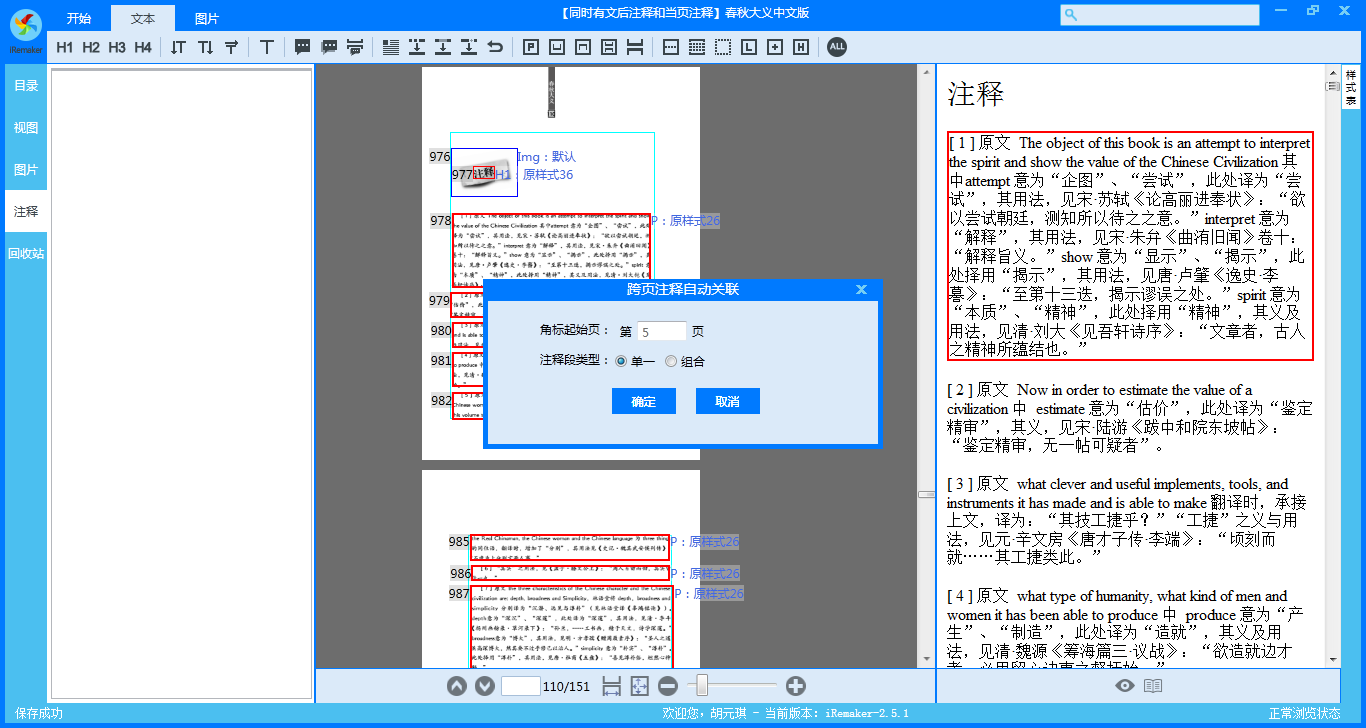Click the 角标起始页 number field
Viewport: 1366px width, 728px height.
661,331
